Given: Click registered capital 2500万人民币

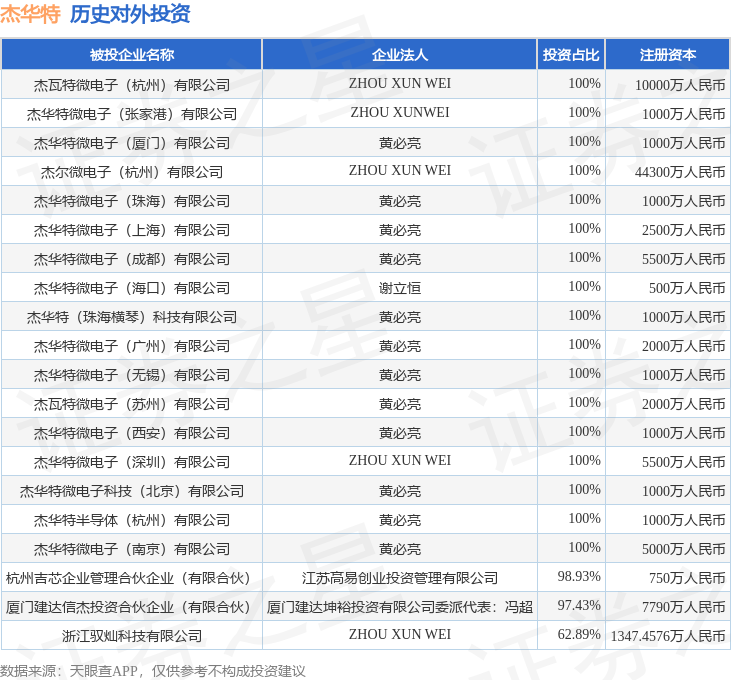Looking at the screenshot, I should (683, 230).
